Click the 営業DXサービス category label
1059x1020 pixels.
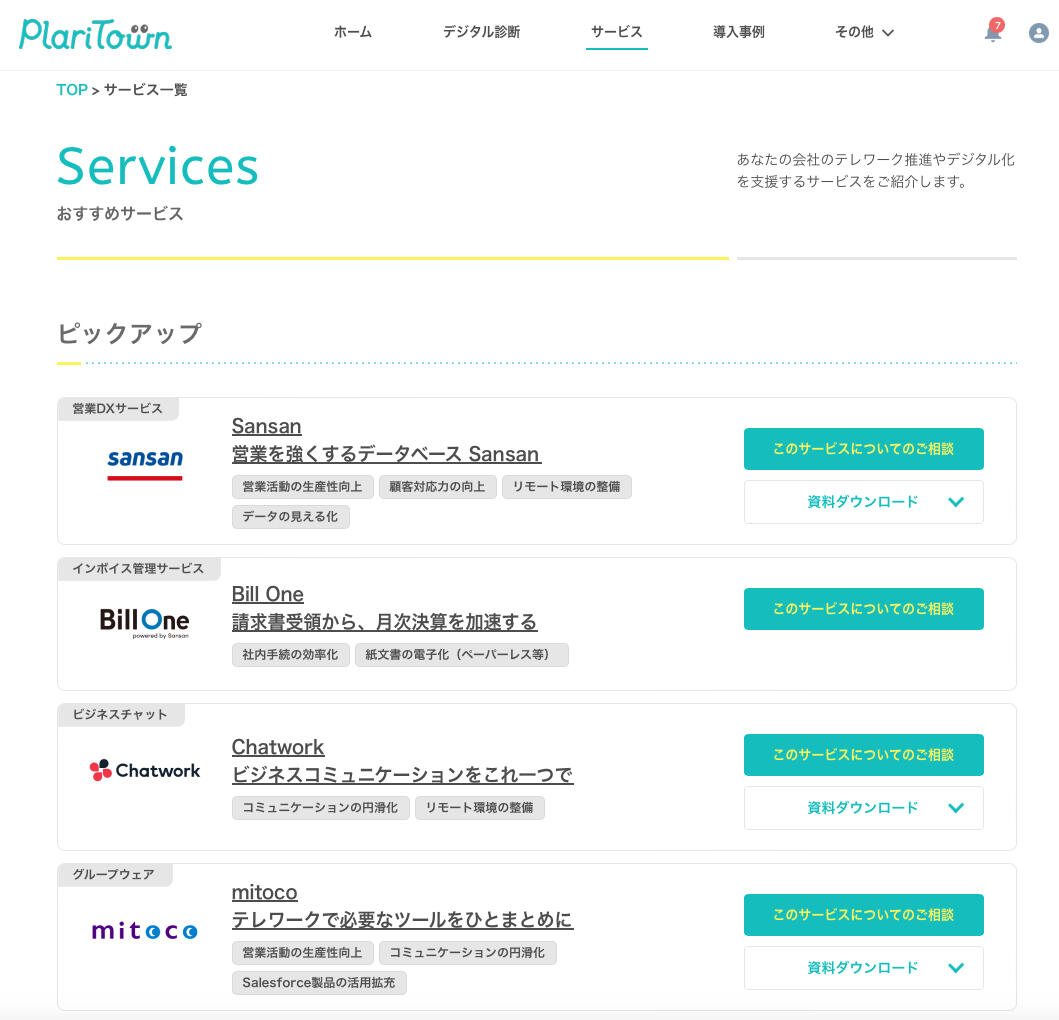point(118,409)
